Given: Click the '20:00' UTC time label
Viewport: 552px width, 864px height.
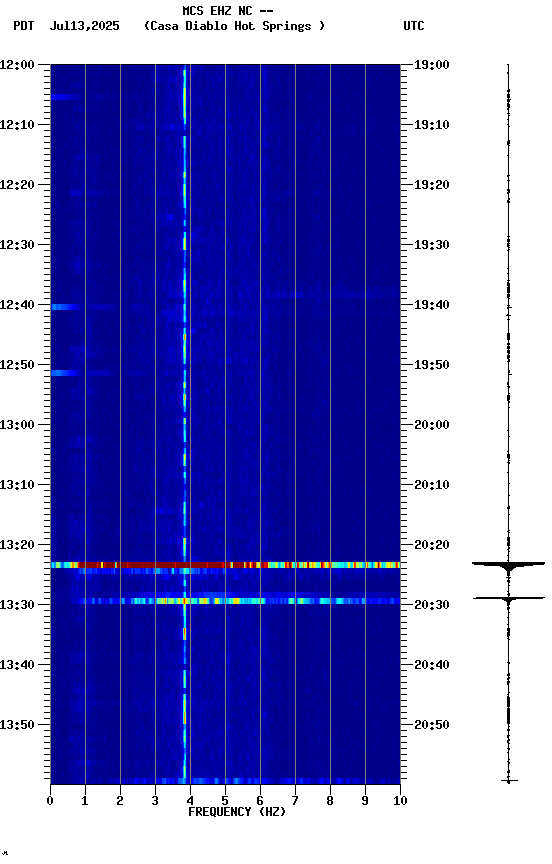Looking at the screenshot, I should click(432, 425).
